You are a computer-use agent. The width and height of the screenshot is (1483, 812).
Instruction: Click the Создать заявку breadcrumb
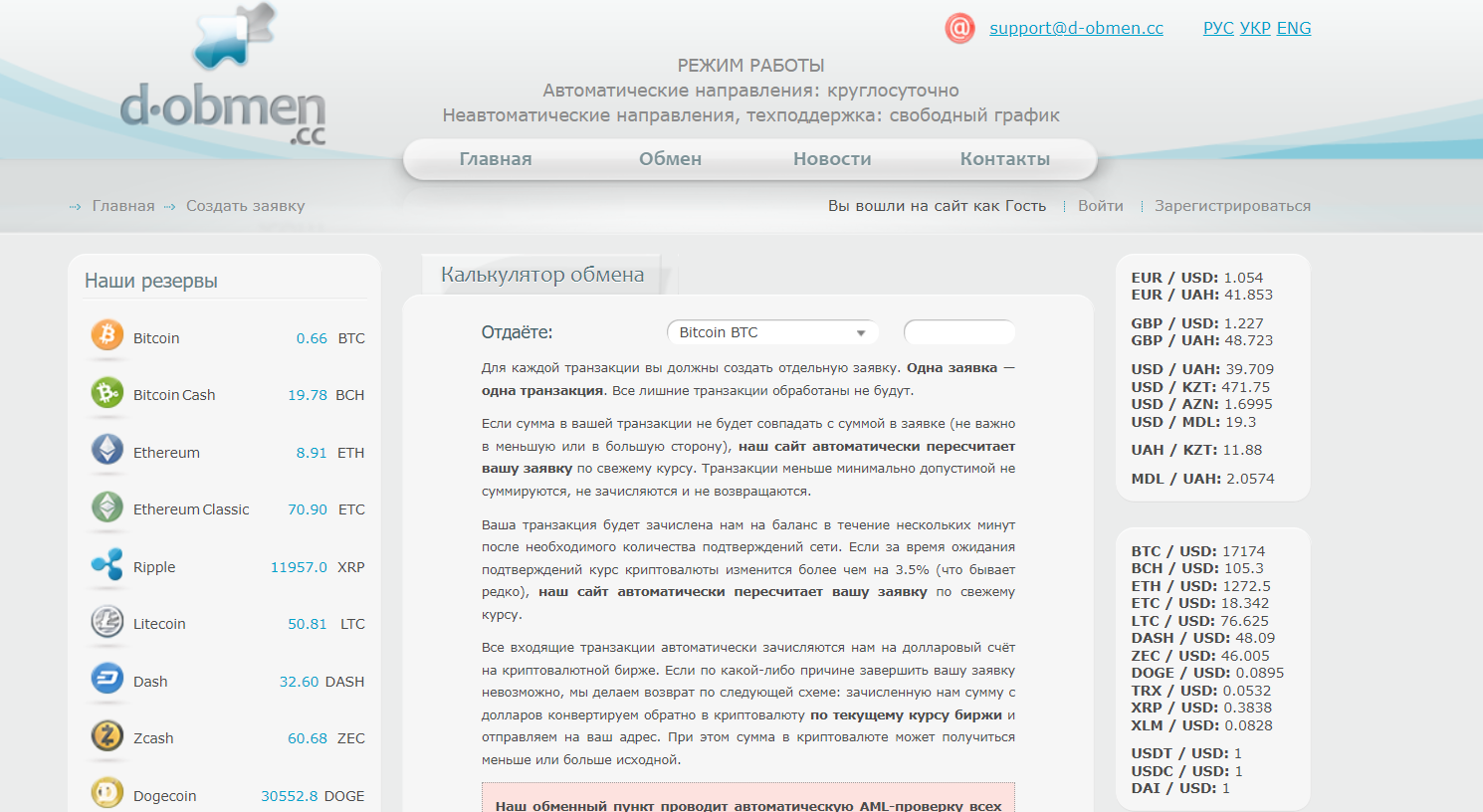[246, 206]
